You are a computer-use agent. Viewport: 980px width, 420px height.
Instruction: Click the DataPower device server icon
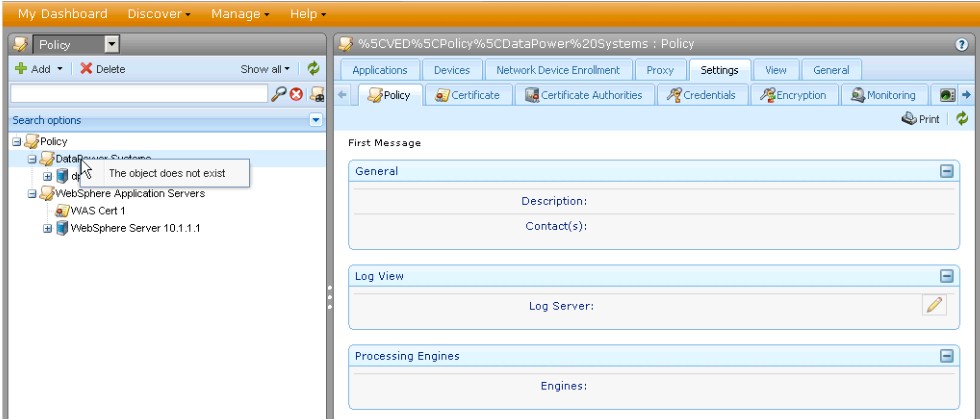point(62,176)
